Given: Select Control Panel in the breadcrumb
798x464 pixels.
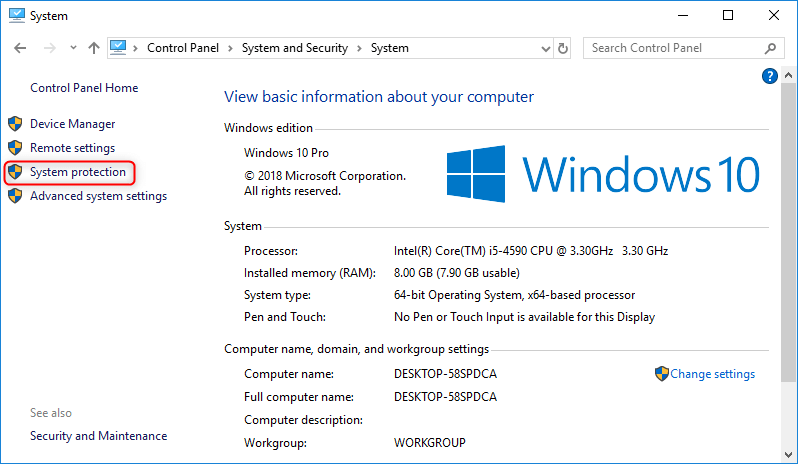Looking at the screenshot, I should pos(183,48).
